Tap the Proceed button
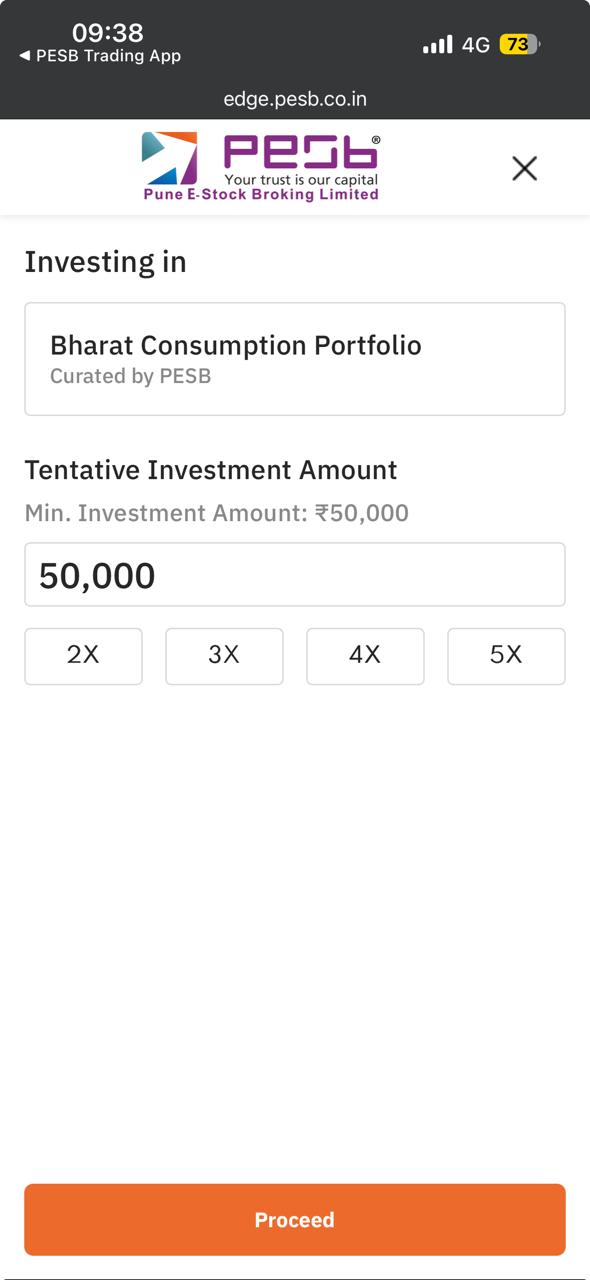Image resolution: width=590 pixels, height=1280 pixels. click(294, 1219)
